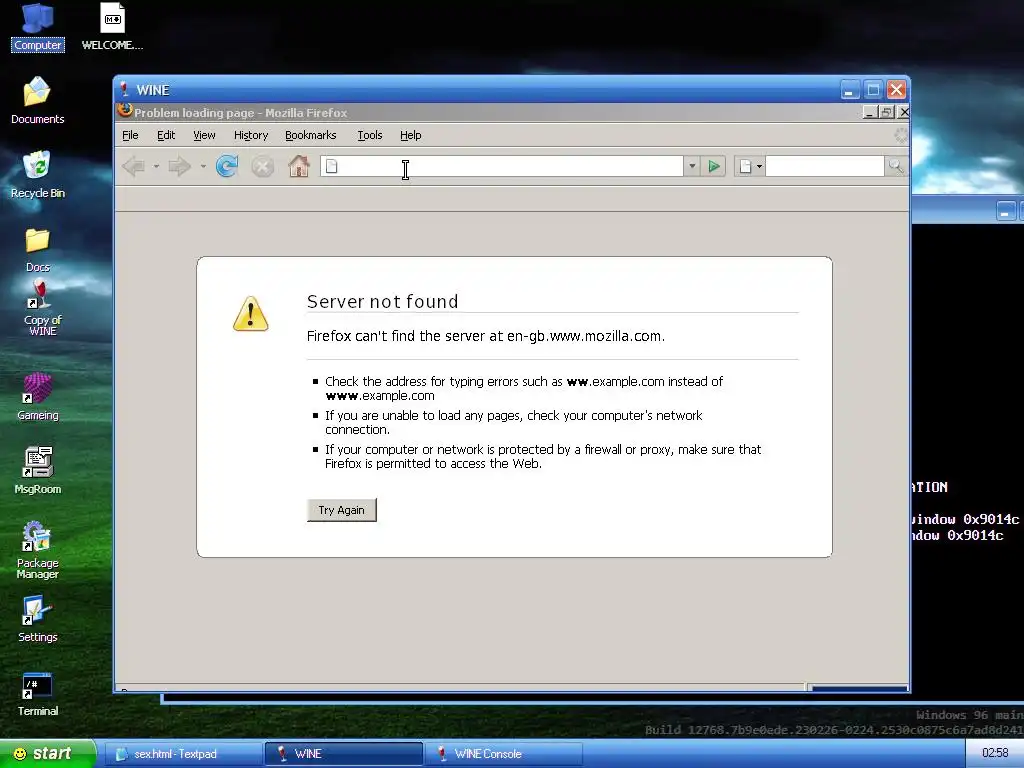Close the WINE window
This screenshot has height=768, width=1024.
(x=896, y=90)
